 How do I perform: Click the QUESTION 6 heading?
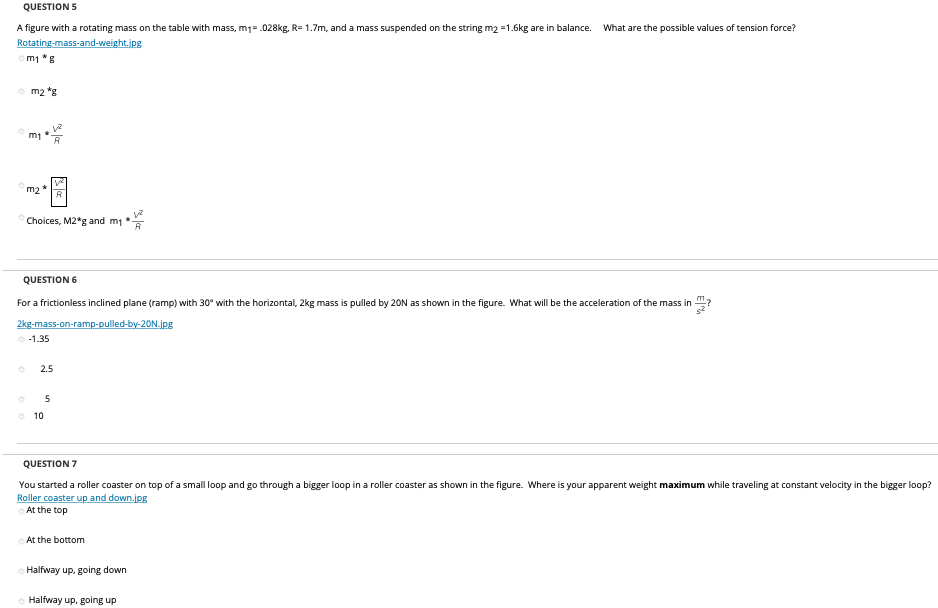coord(50,280)
